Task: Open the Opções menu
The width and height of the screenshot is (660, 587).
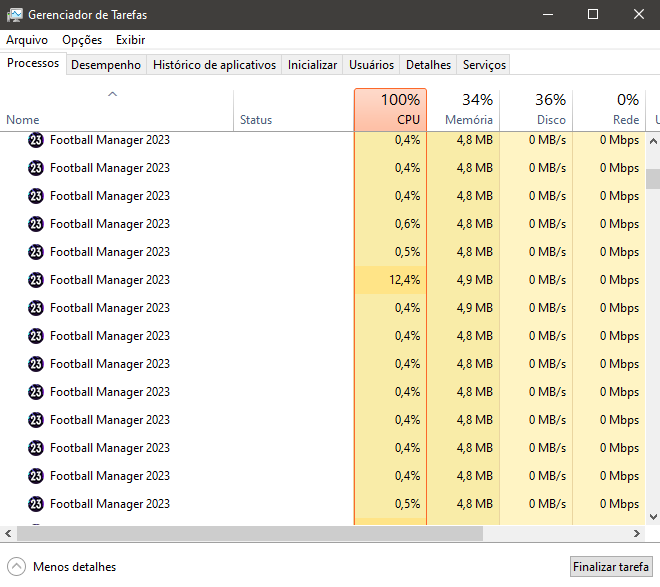Action: click(x=82, y=40)
